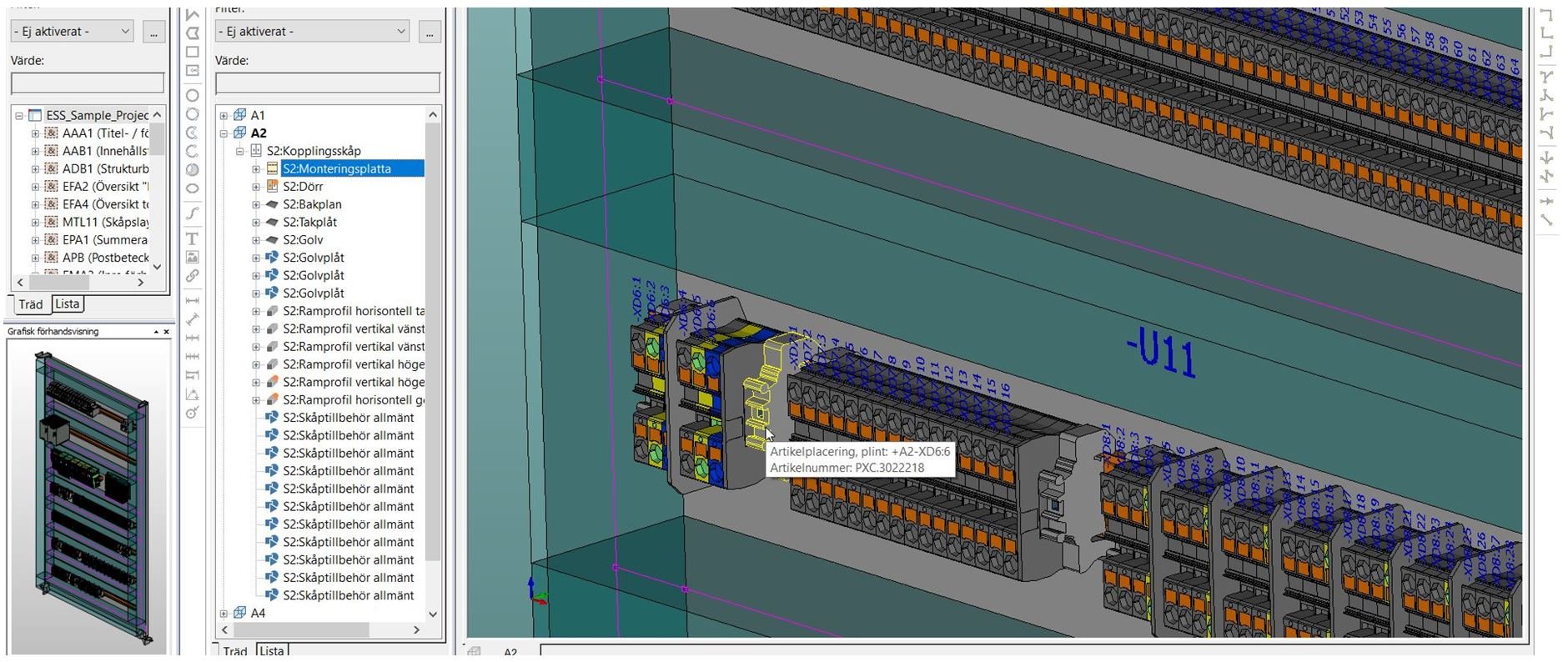Viewport: 1568px width, 662px height.
Task: Select S2:Takplåt in the tree
Action: (x=309, y=223)
